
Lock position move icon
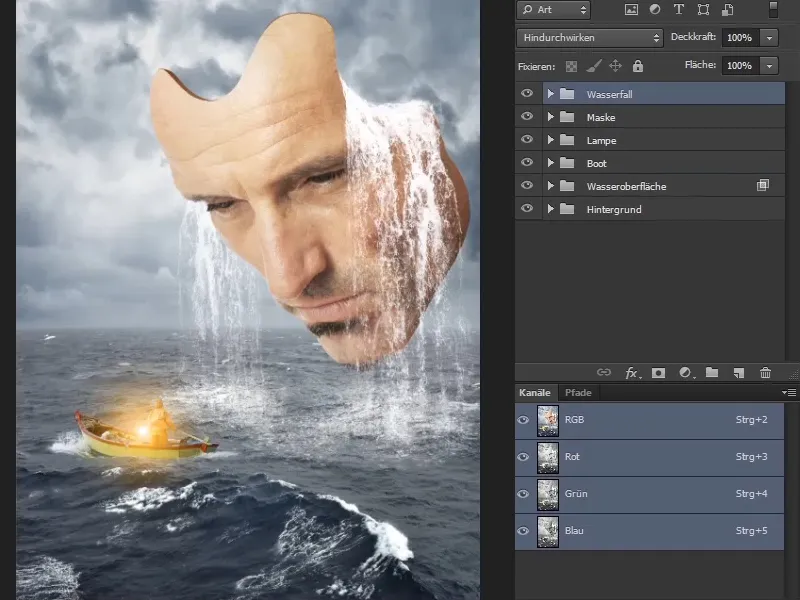coord(615,66)
